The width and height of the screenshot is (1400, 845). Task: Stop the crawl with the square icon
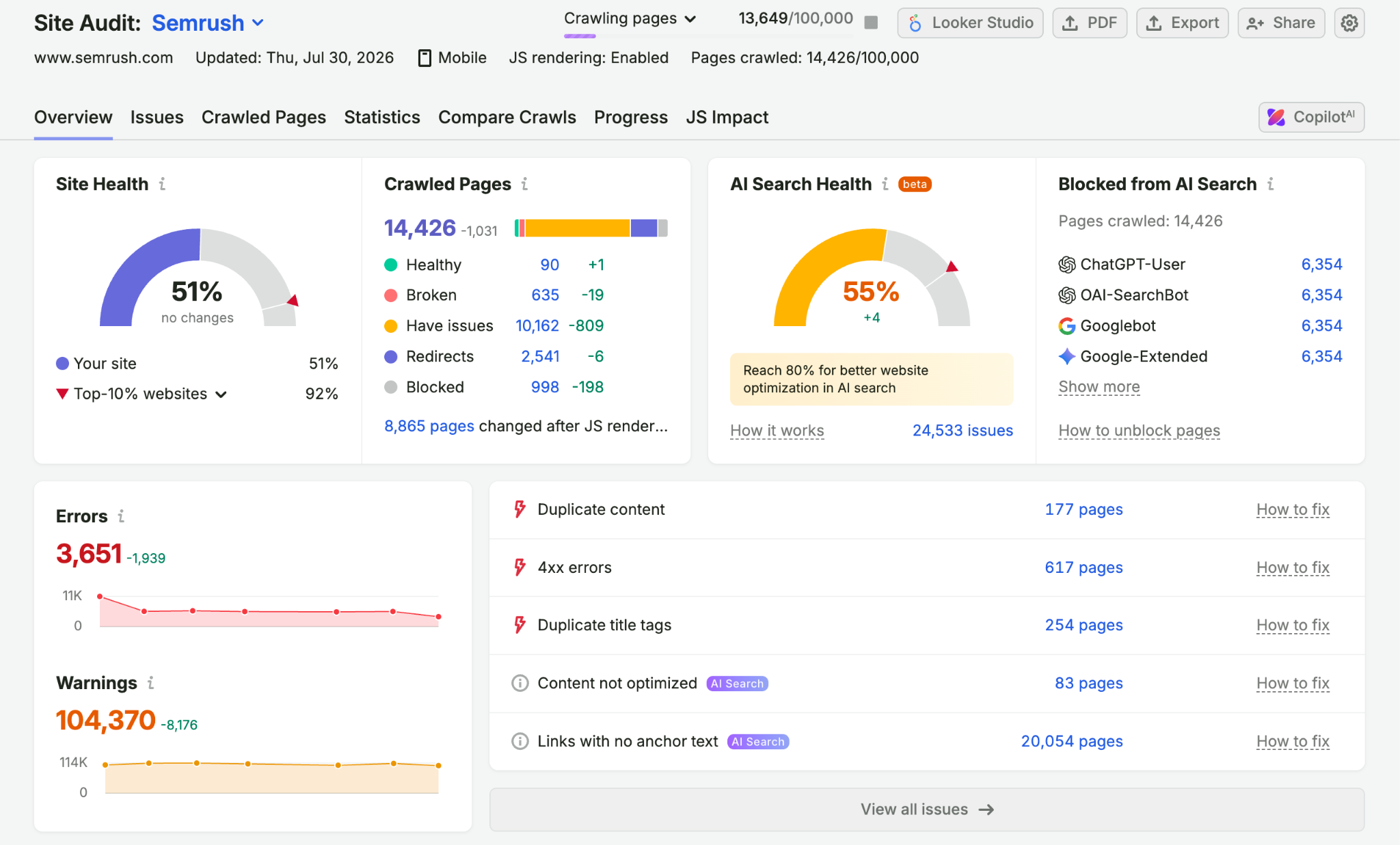pos(871,23)
